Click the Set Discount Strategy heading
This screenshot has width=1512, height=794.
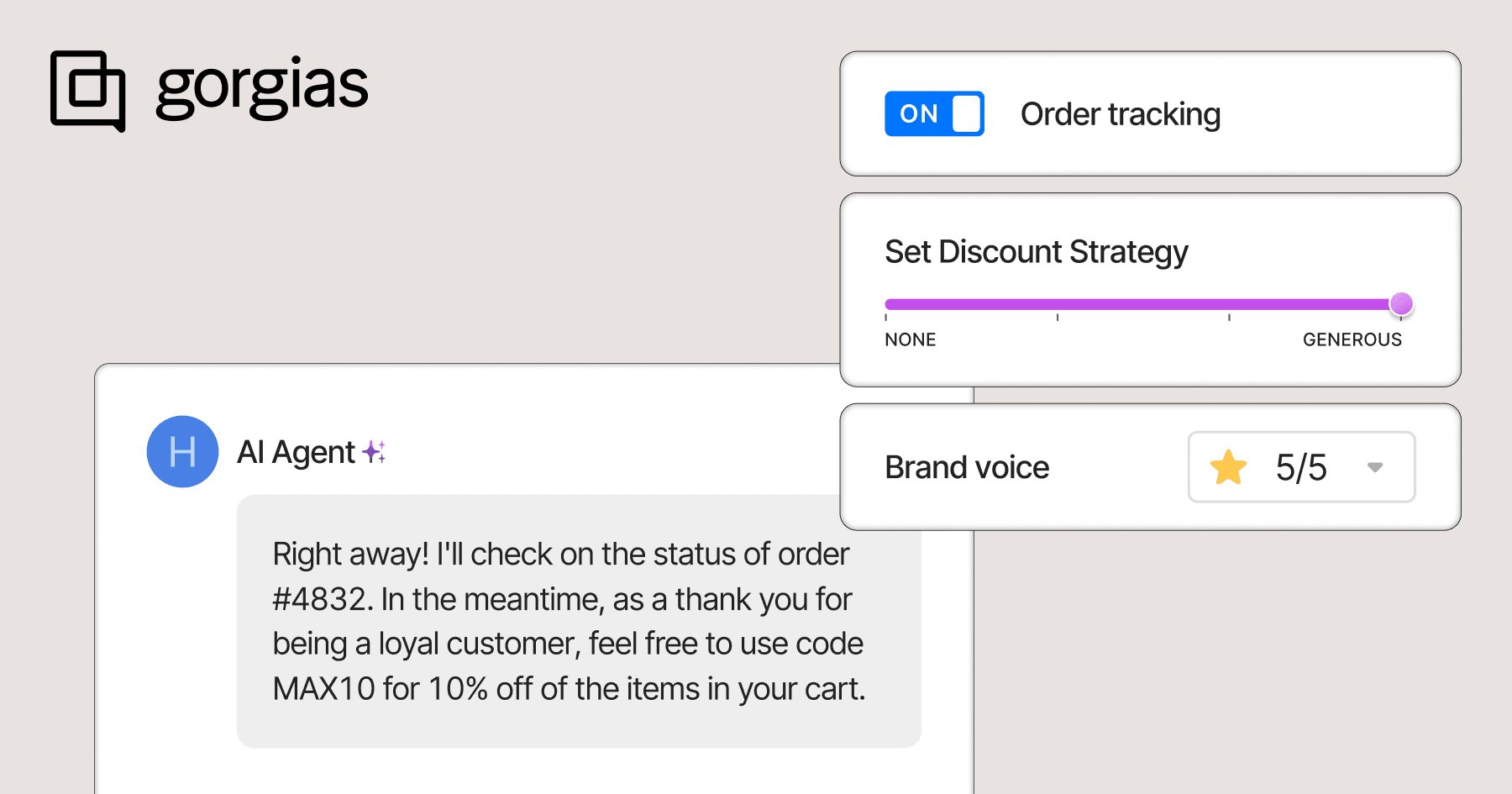(1036, 252)
